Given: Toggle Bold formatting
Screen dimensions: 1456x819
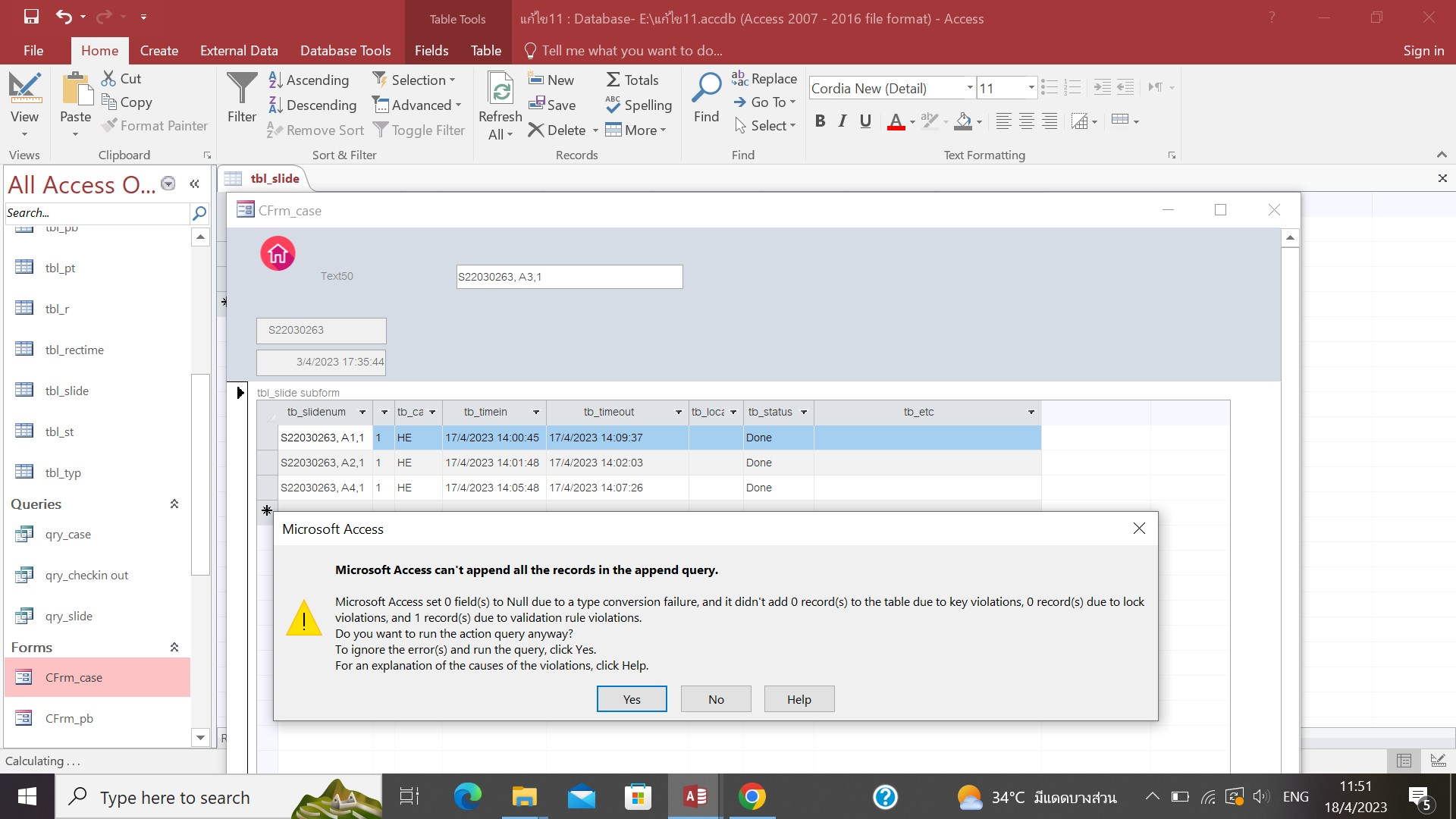Looking at the screenshot, I should click(820, 121).
